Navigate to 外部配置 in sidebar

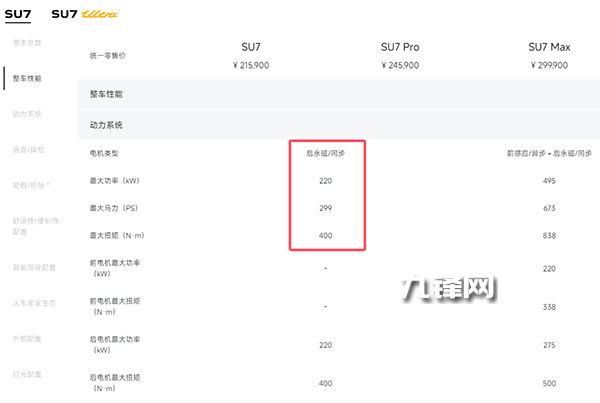[x=27, y=338]
